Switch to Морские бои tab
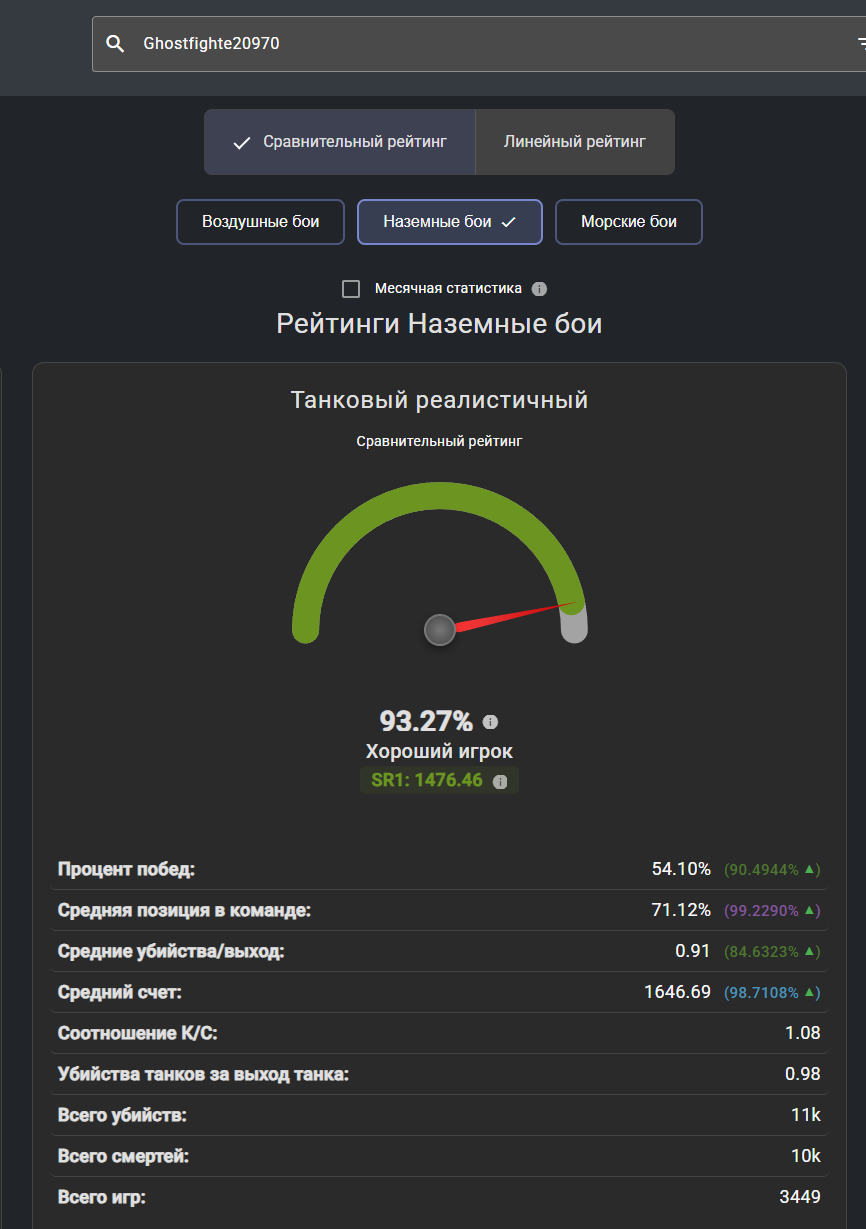The height and width of the screenshot is (1229, 866). coord(628,222)
